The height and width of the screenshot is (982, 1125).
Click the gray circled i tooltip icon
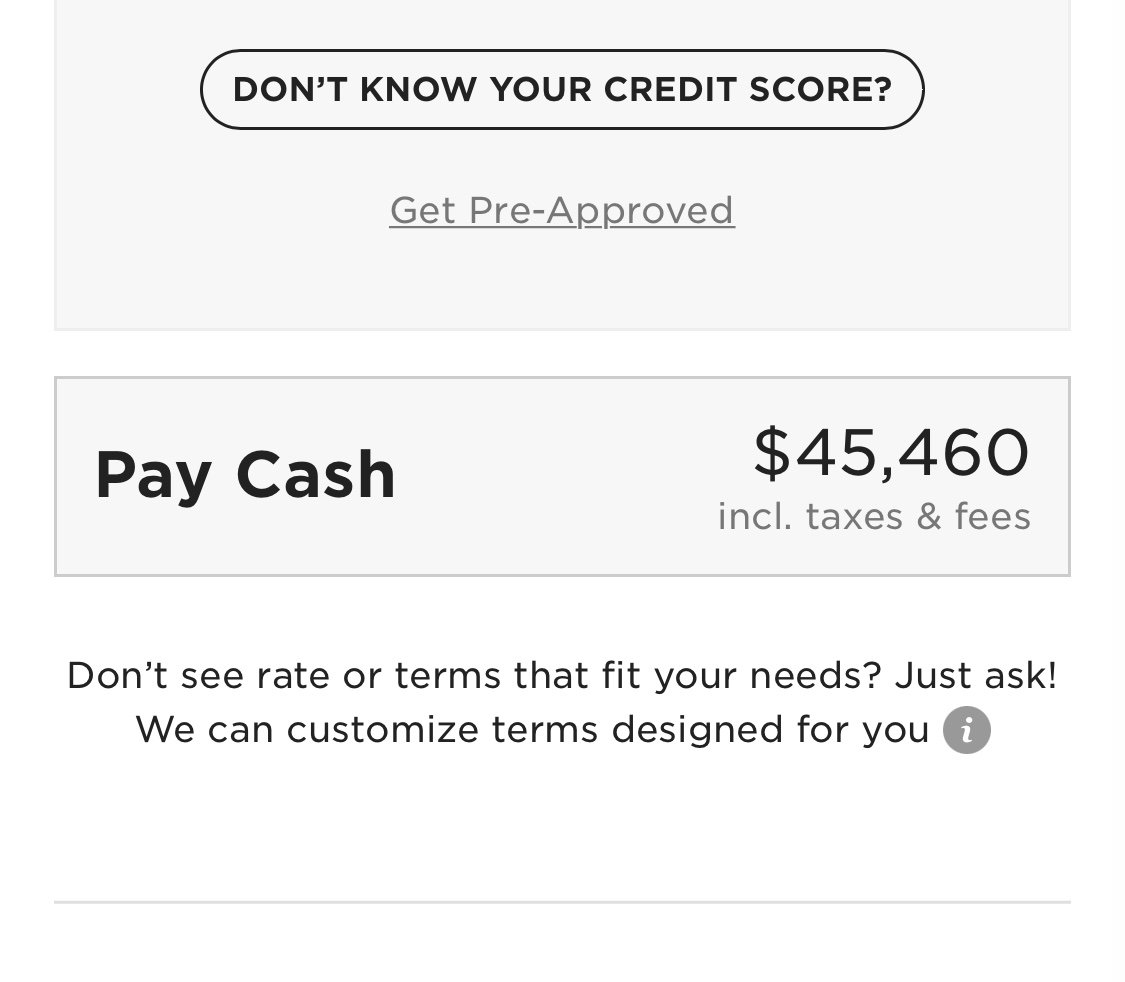click(966, 730)
